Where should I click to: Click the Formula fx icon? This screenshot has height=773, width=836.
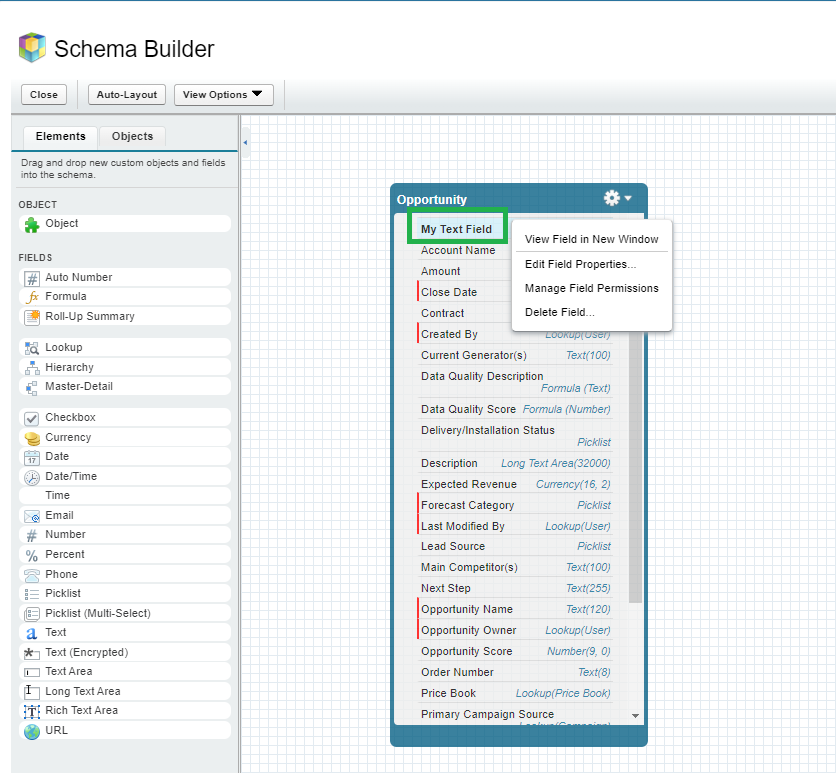click(32, 297)
